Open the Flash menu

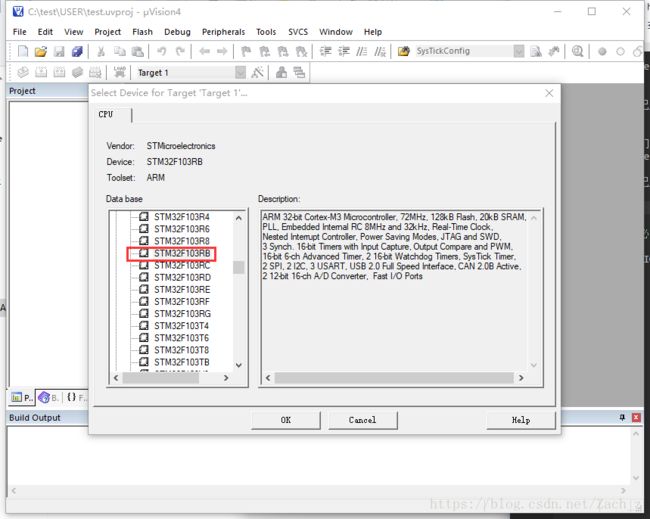143,32
